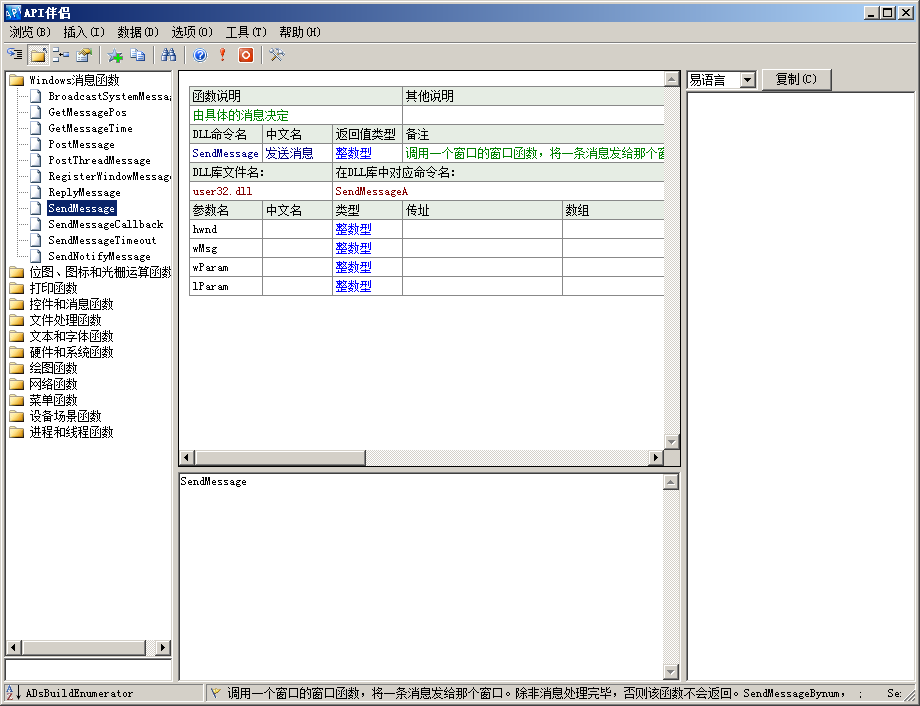Click the tree panel's scroll right arrow
This screenshot has width=920, height=706.
coord(163,648)
